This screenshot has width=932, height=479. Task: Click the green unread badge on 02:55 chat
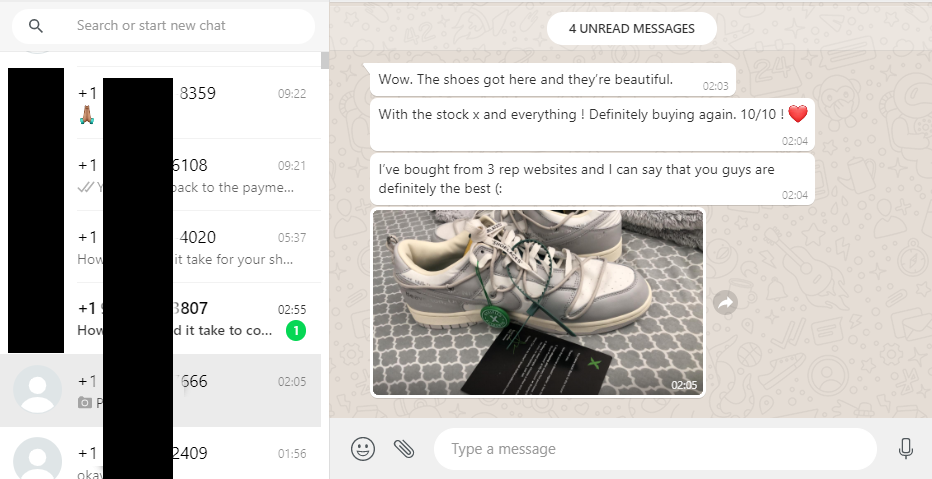(295, 331)
